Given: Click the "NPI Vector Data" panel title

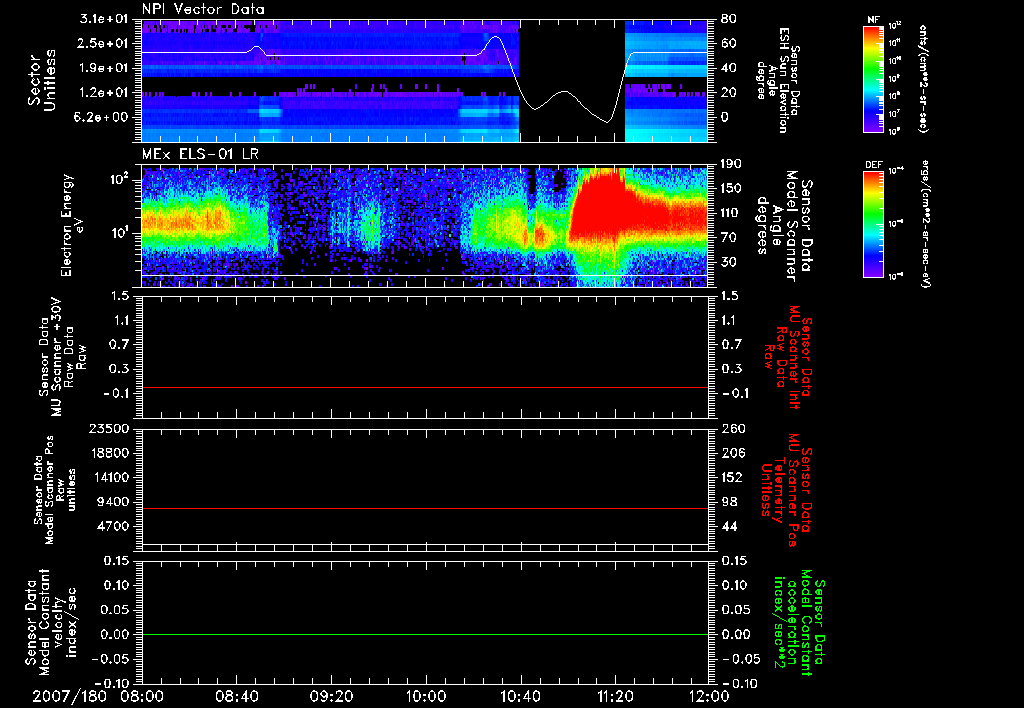Looking at the screenshot, I should click(203, 9).
